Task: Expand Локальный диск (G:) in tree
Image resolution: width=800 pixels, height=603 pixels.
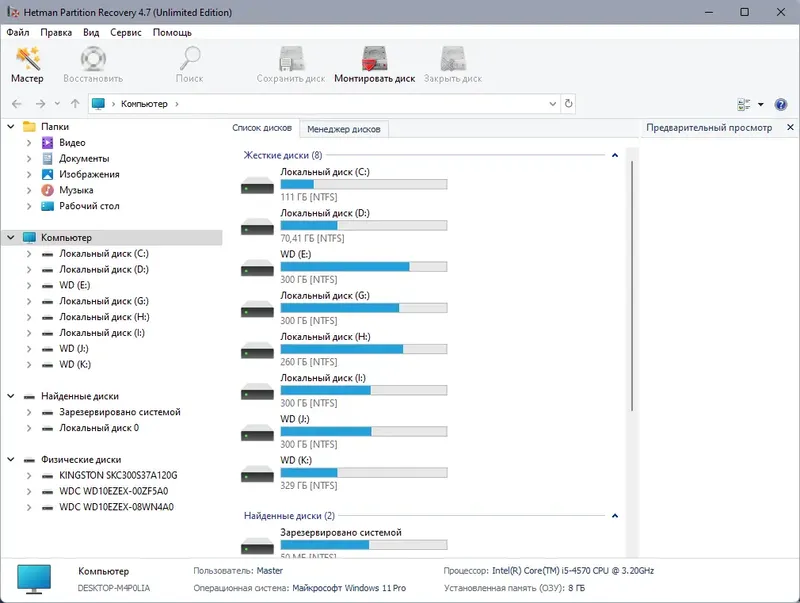Action: click(x=29, y=302)
